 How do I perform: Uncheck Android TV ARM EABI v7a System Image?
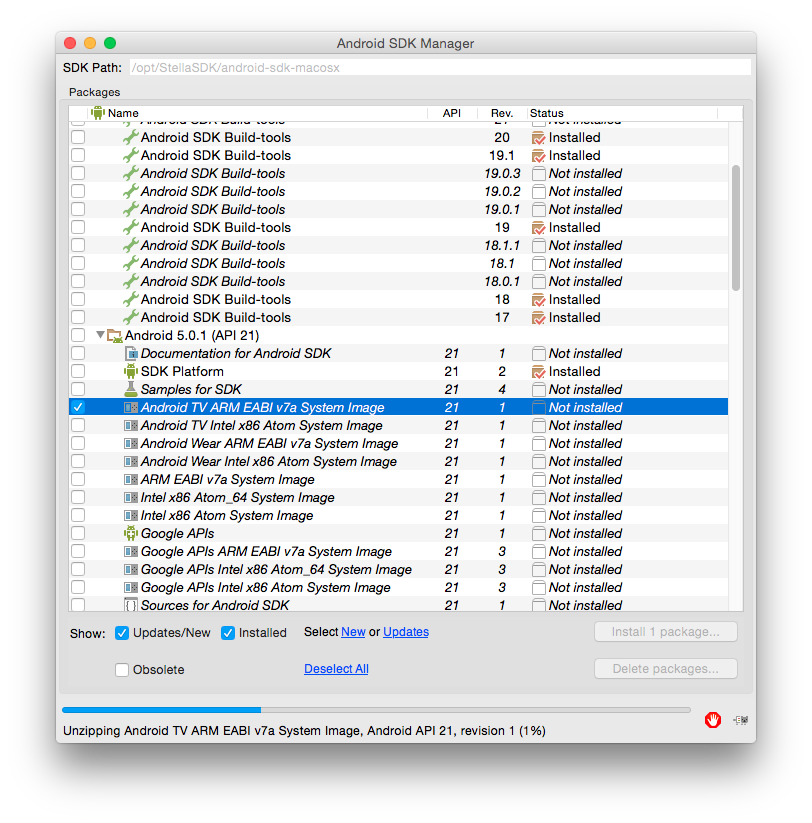[78, 407]
